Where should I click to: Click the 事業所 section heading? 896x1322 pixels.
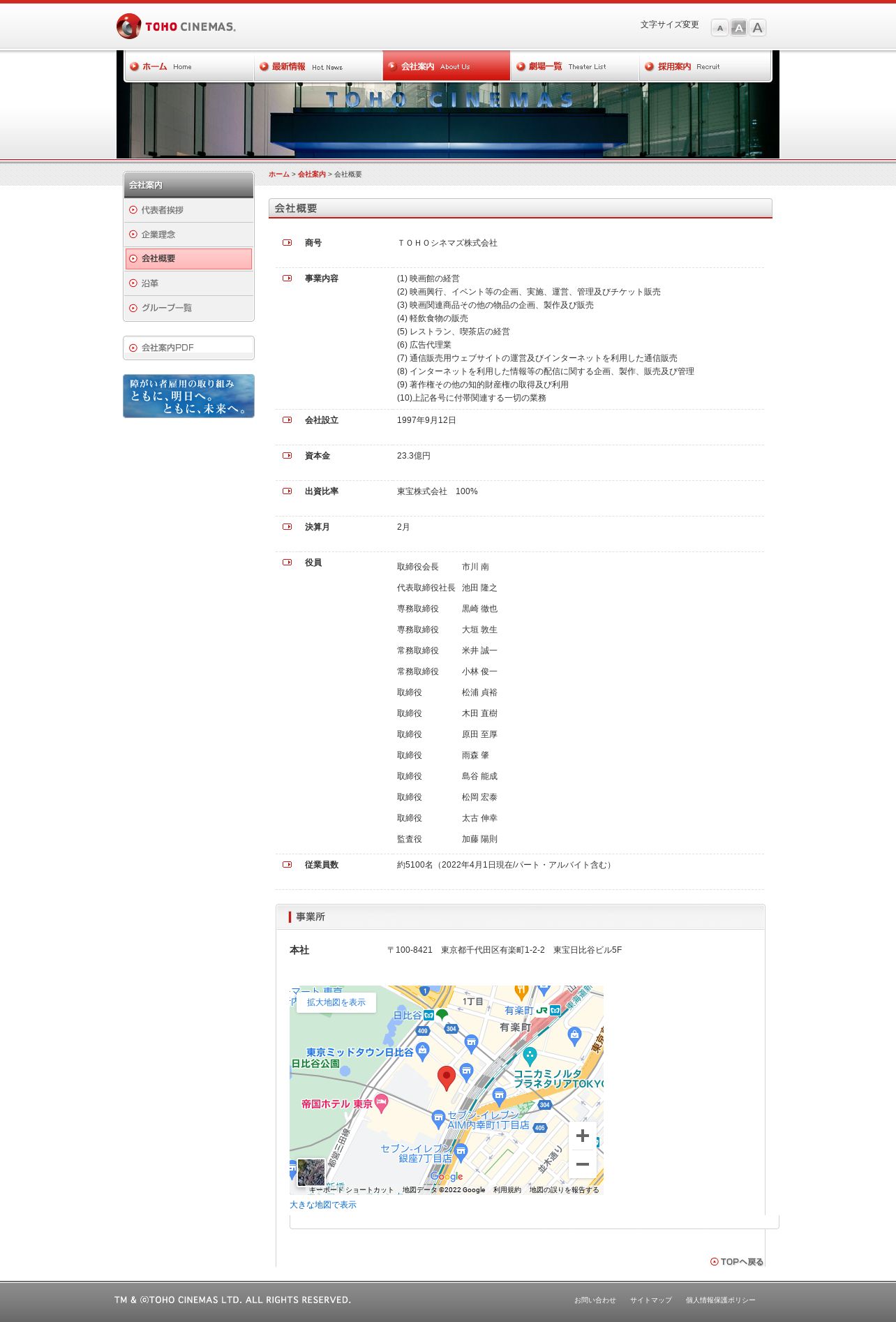311,916
